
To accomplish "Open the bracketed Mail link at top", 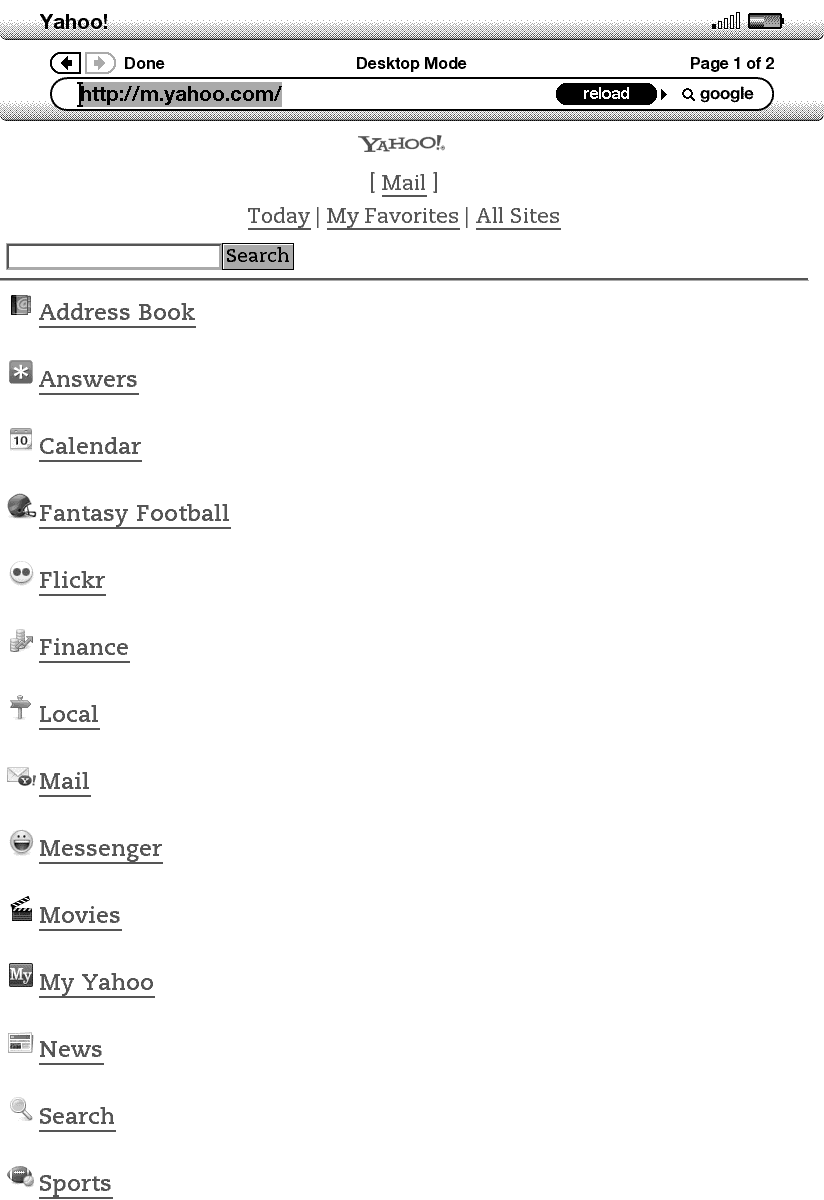I will pos(404,183).
